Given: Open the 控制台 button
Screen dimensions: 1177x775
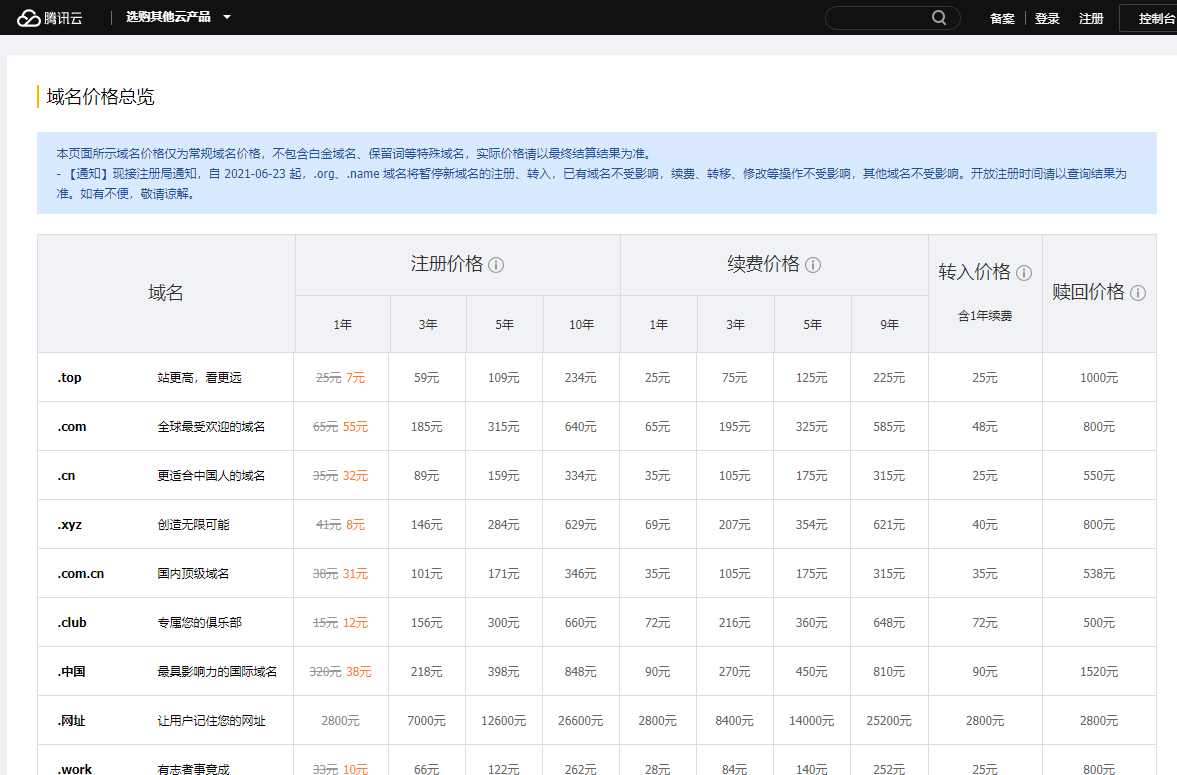Looking at the screenshot, I should 1155,18.
